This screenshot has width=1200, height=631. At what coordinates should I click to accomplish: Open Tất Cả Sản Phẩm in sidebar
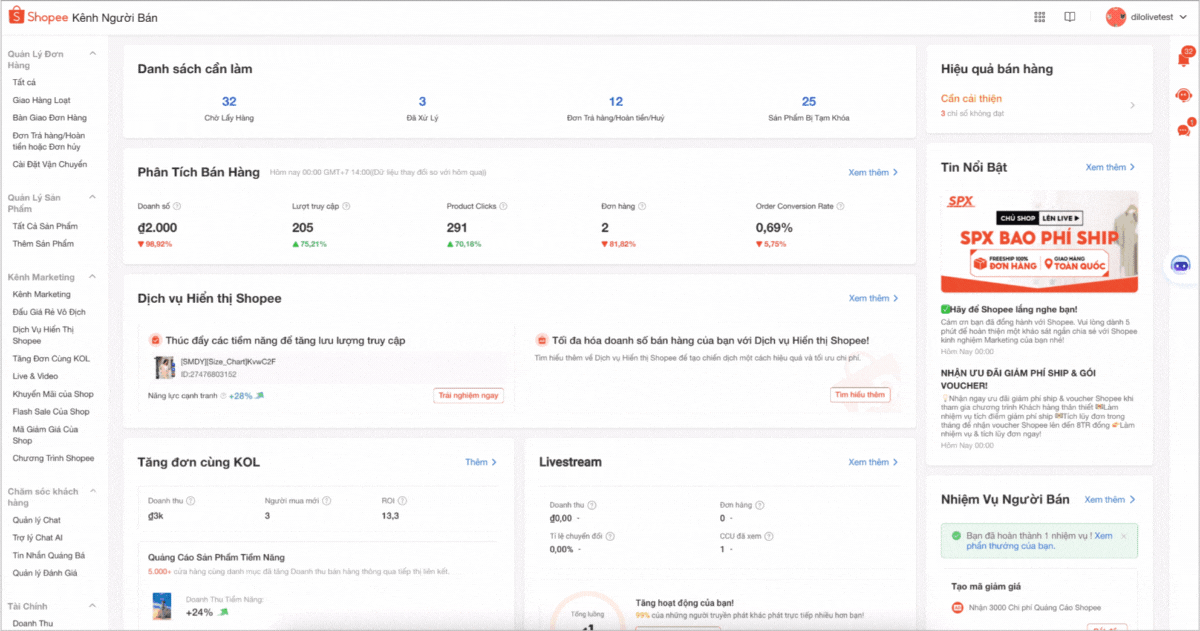pos(45,226)
